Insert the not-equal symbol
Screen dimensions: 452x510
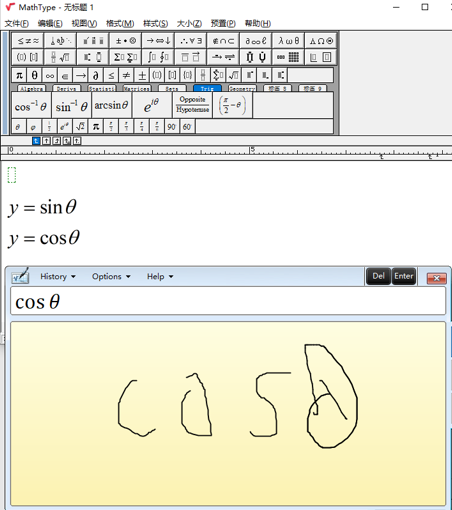pos(126,76)
